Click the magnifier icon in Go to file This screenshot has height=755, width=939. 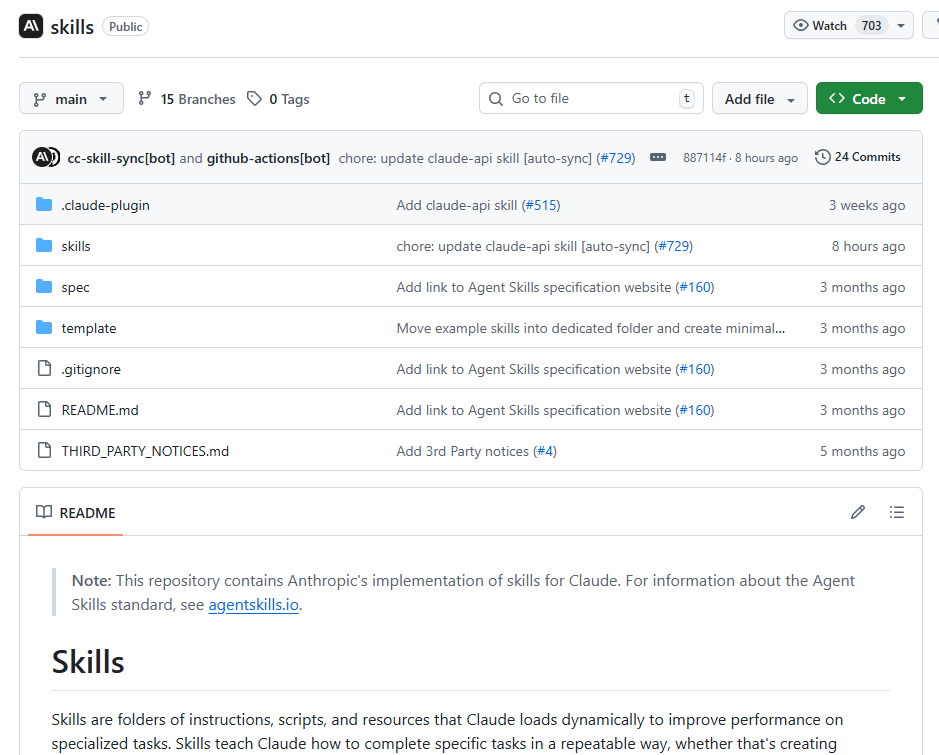pyautogui.click(x=496, y=99)
